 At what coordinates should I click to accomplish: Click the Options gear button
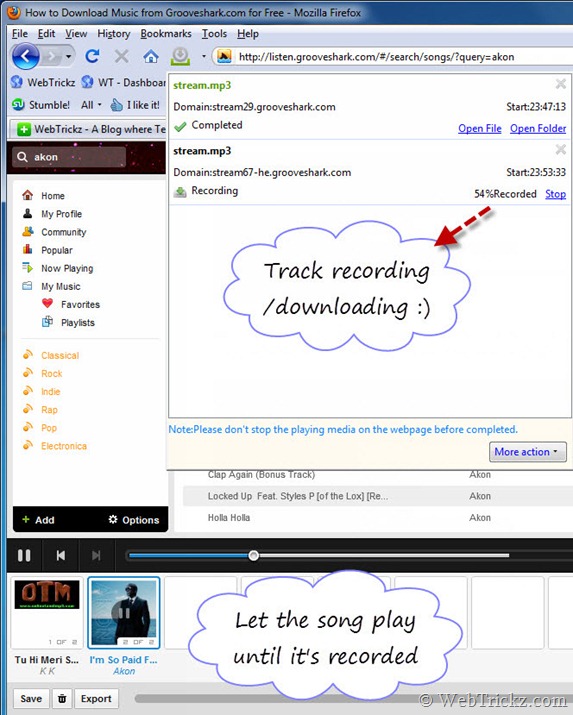click(134, 520)
